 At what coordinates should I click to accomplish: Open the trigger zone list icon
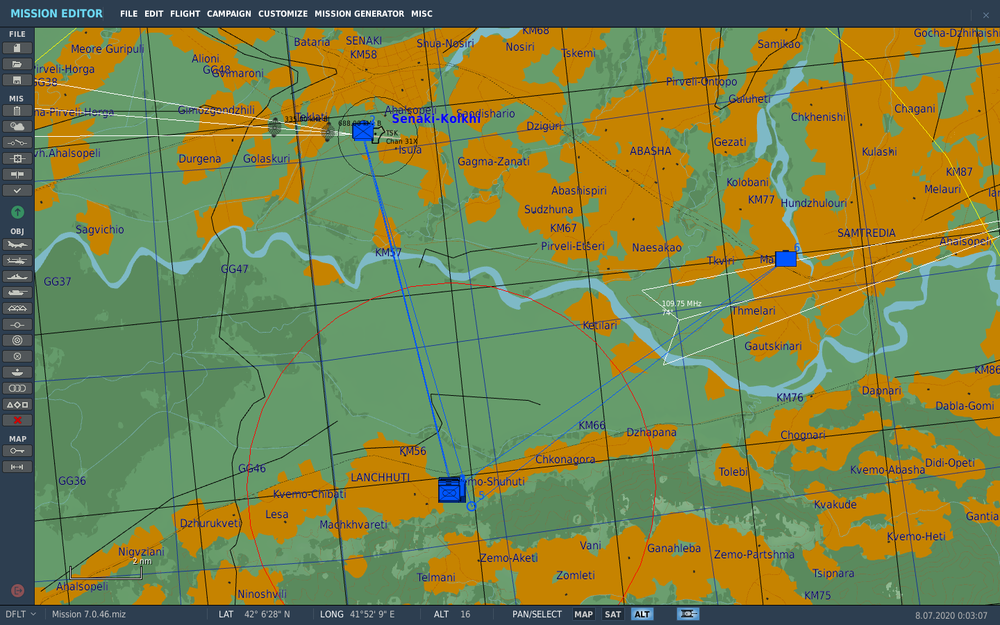click(17, 159)
